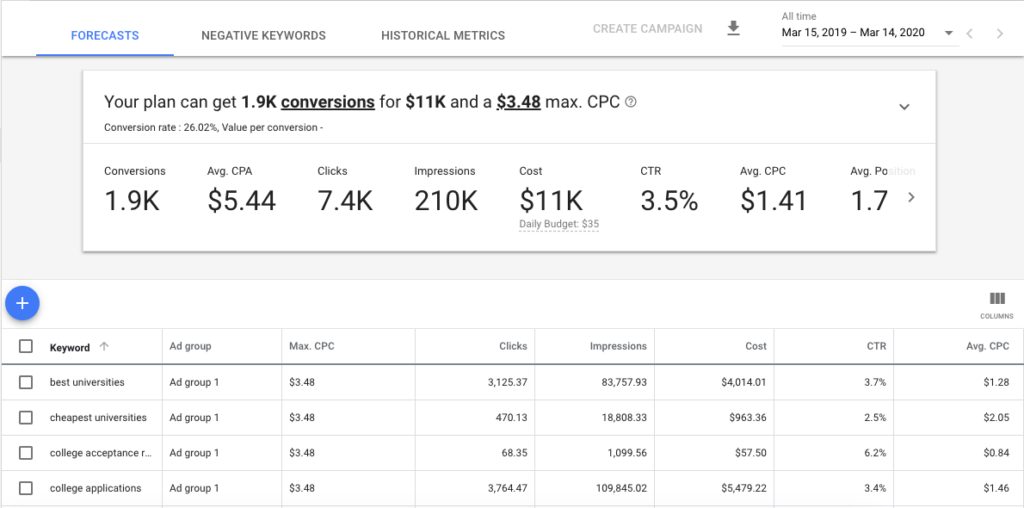Image resolution: width=1024 pixels, height=508 pixels.
Task: Check the box for best universities
Action: click(26, 382)
